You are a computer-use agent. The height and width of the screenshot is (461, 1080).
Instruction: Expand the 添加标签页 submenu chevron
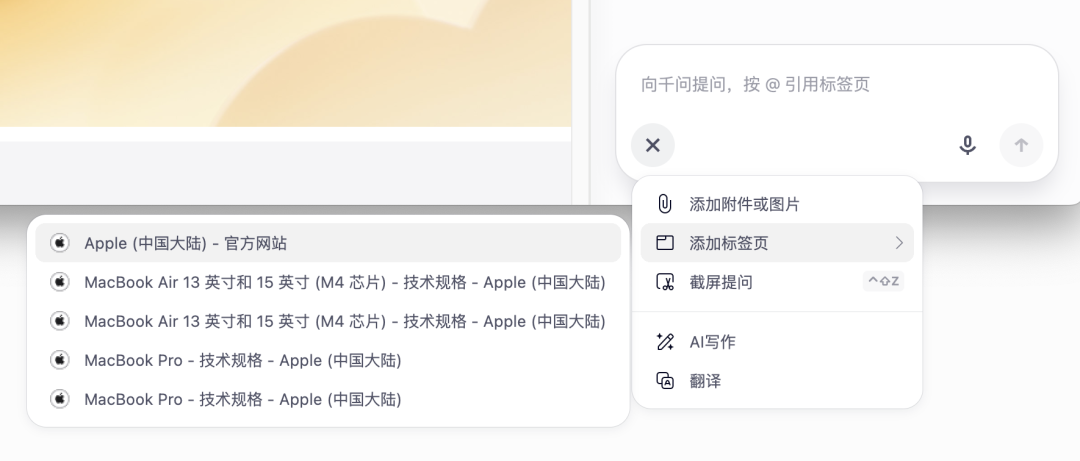click(x=899, y=243)
